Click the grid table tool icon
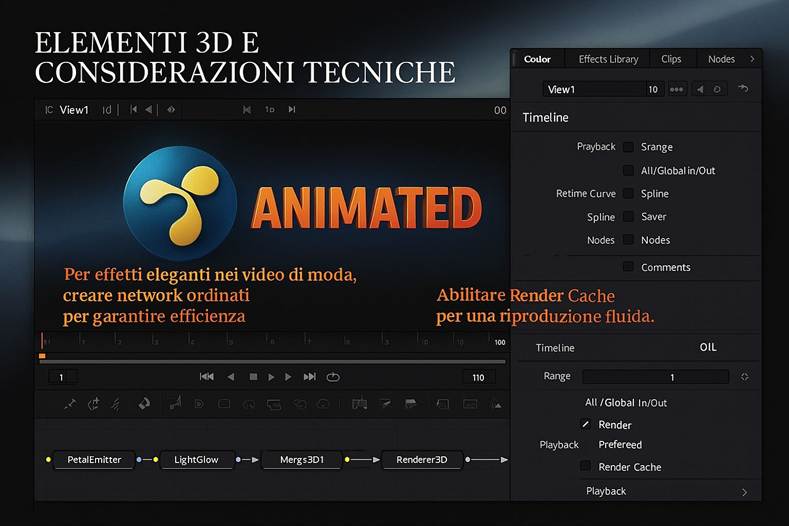 click(x=359, y=404)
